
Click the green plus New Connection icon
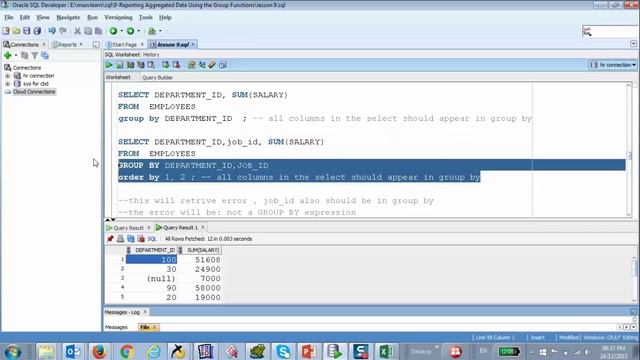[x=7, y=56]
